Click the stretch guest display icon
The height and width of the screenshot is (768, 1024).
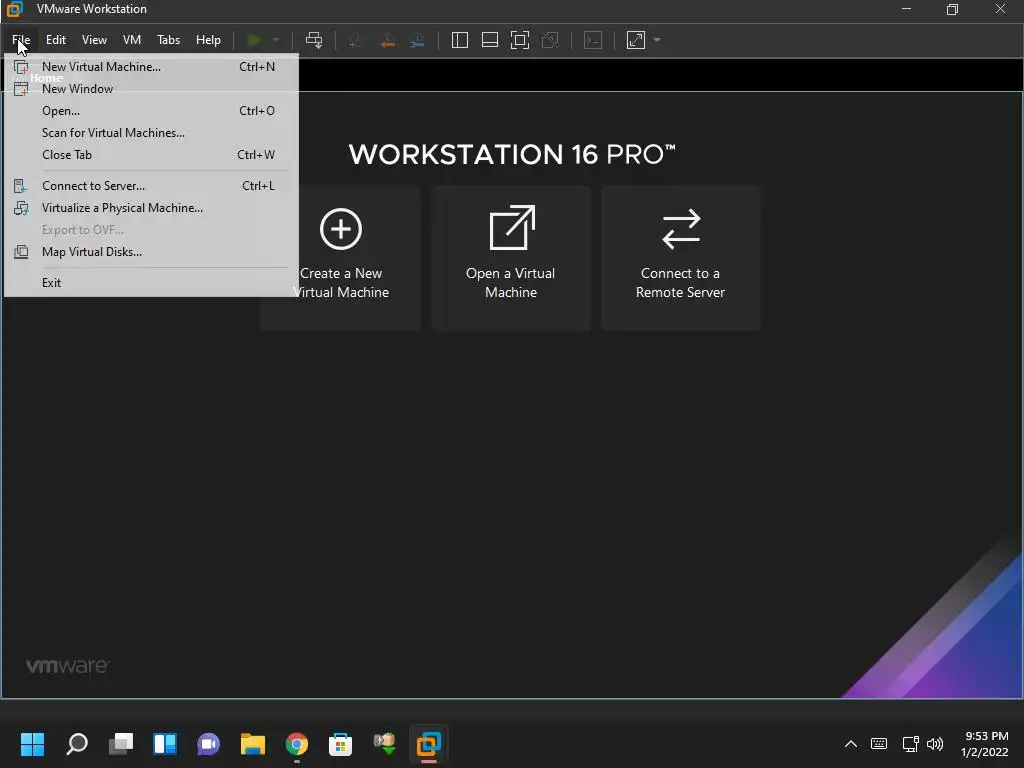click(636, 40)
